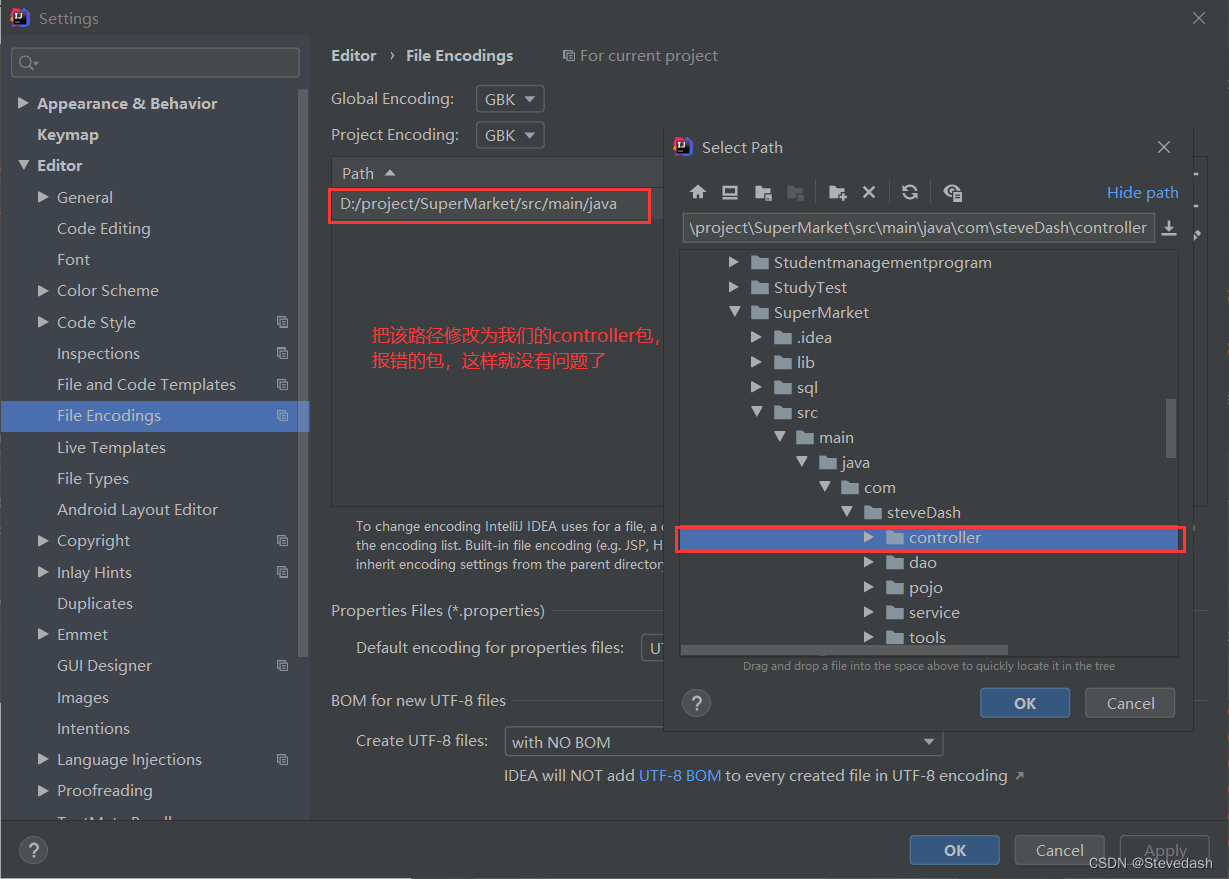1229x879 pixels.
Task: Collapse the steveDash folder in tree
Action: point(847,512)
